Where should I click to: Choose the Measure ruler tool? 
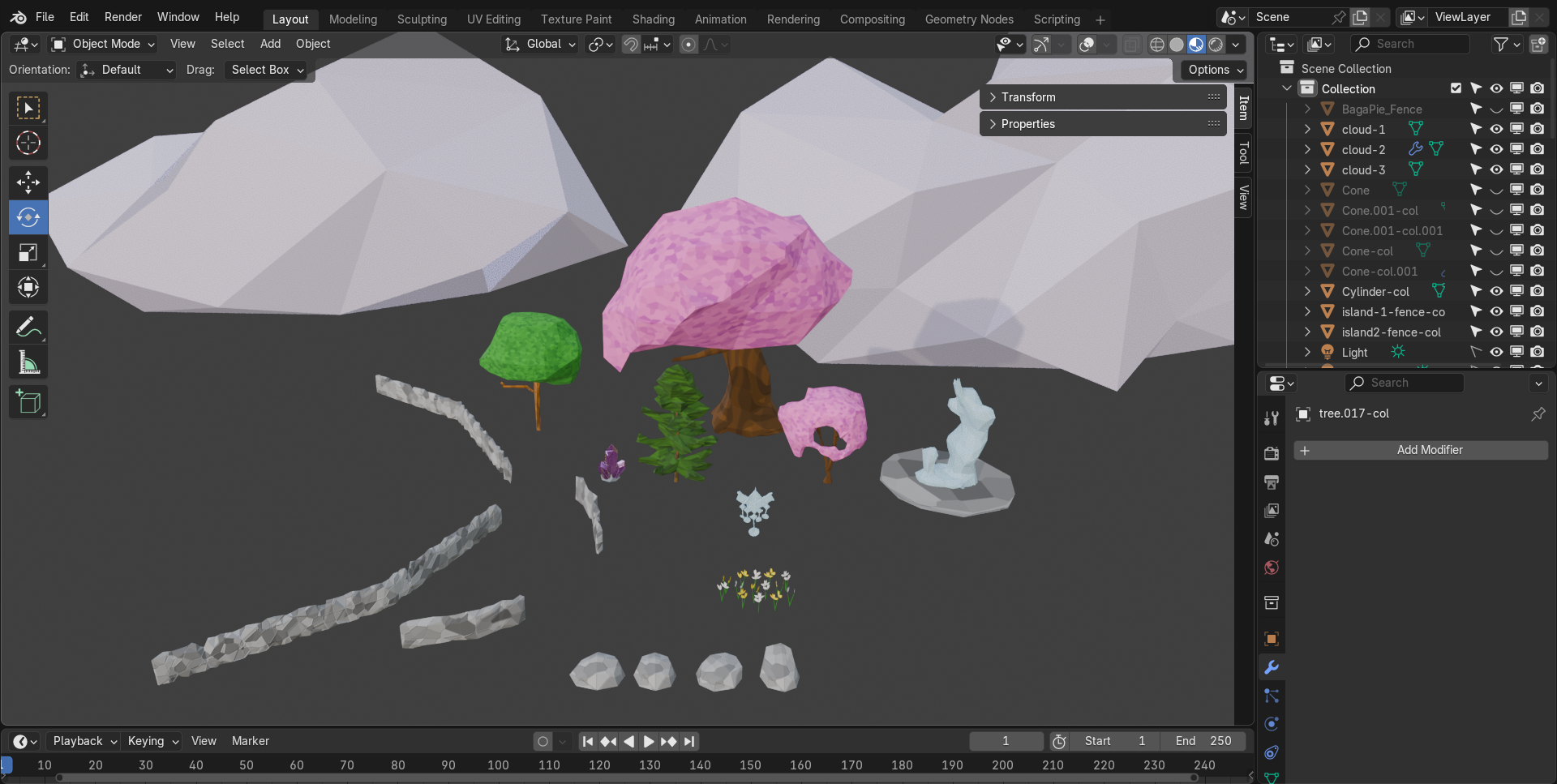(28, 363)
